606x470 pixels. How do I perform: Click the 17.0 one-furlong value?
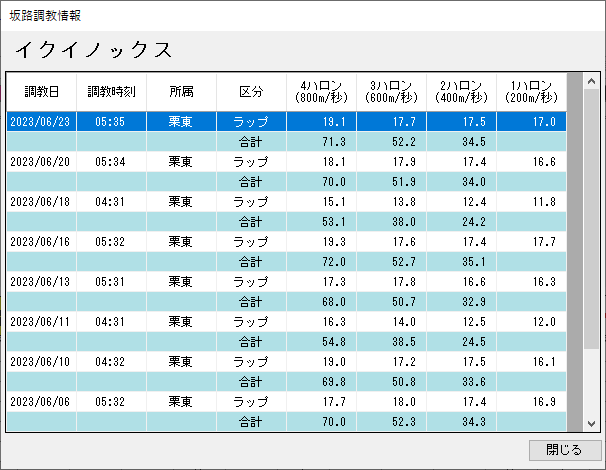(x=531, y=122)
